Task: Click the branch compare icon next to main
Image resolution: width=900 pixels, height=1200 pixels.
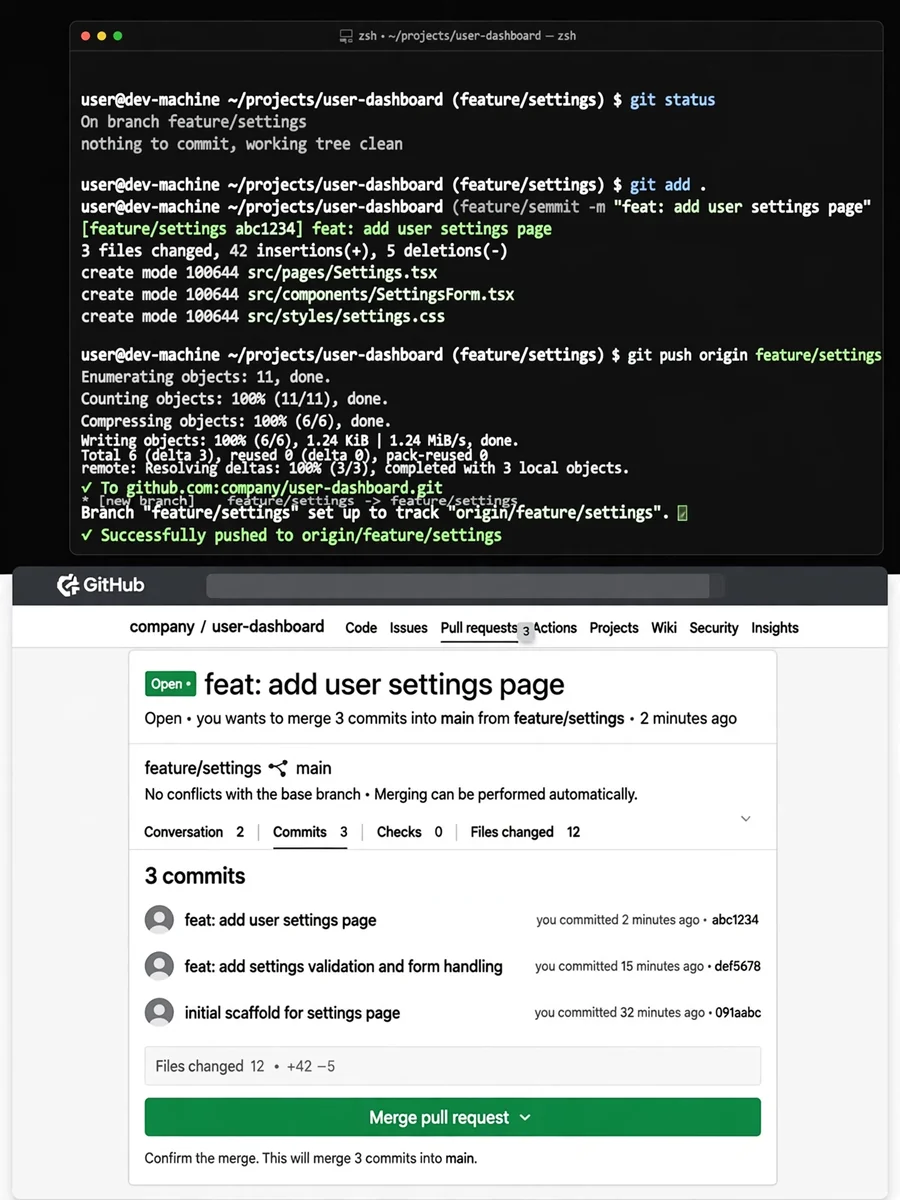Action: (x=278, y=768)
